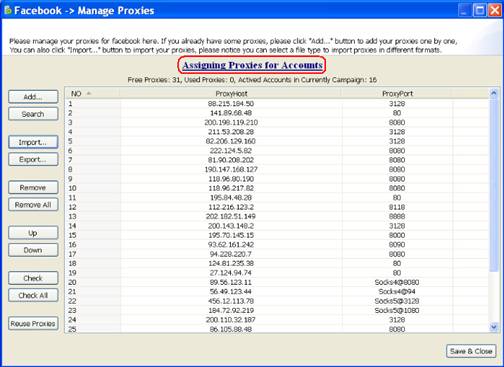Sort by the NO column header

coord(92,94)
